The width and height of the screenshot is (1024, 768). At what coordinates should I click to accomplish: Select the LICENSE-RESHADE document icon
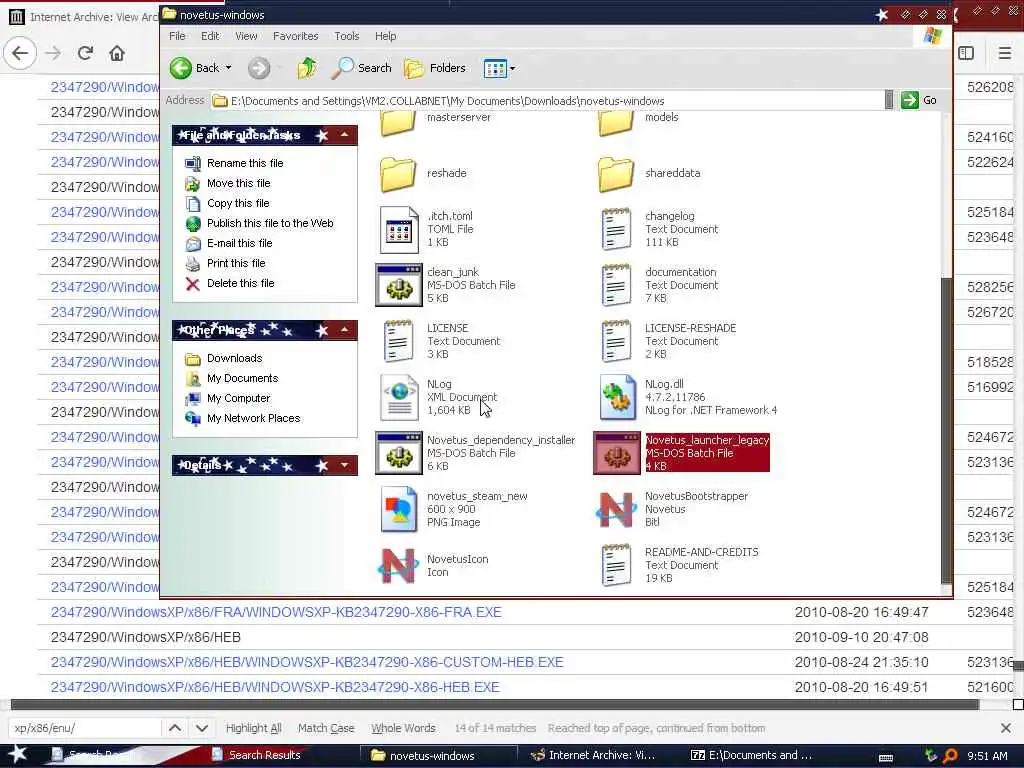click(x=616, y=341)
